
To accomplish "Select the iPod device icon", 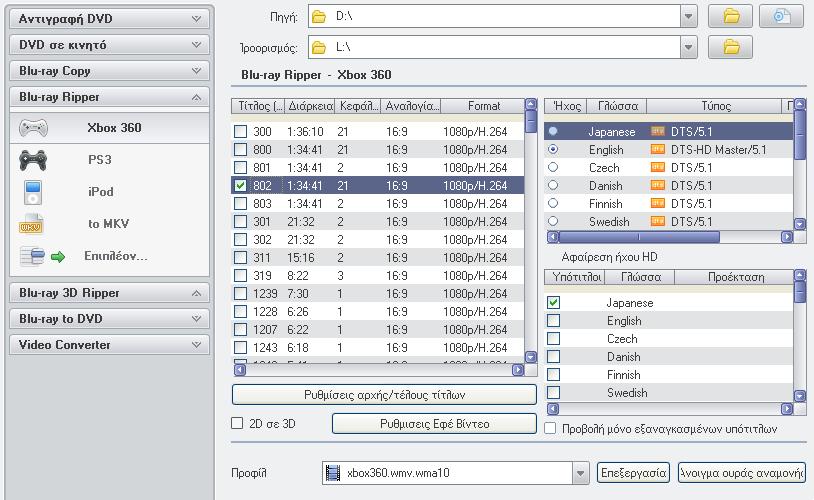I will coord(33,192).
